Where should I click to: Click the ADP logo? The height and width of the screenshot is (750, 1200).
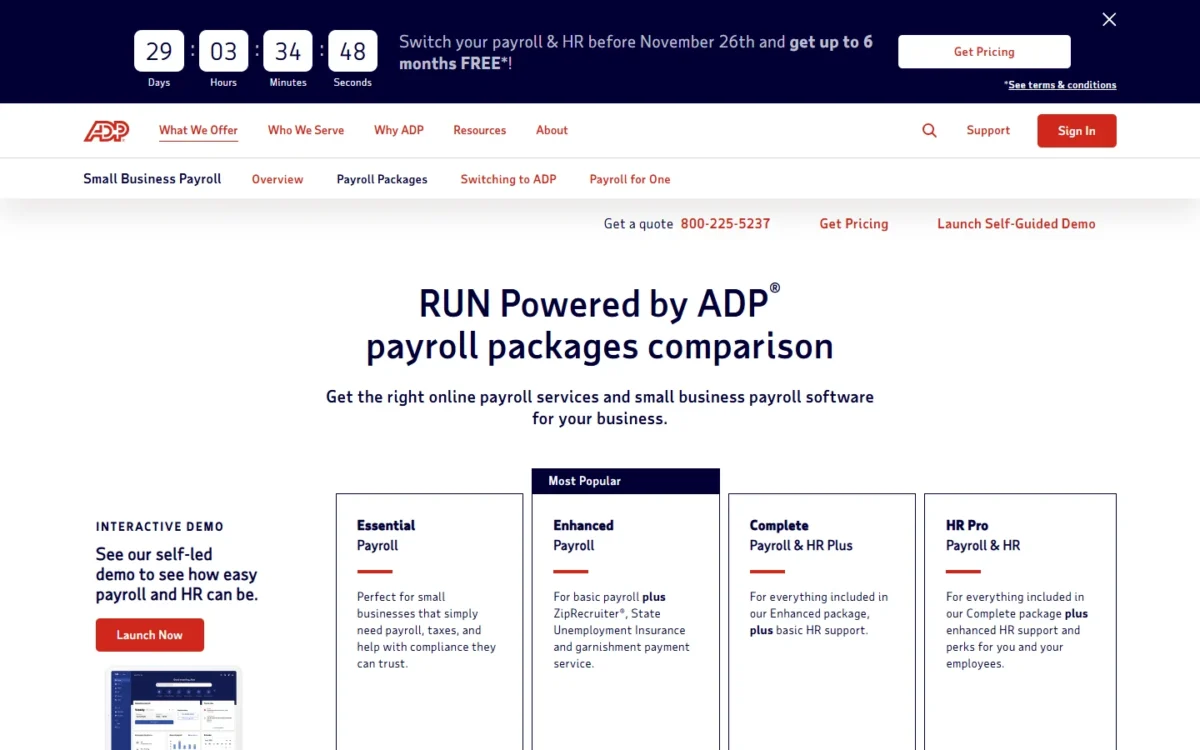pyautogui.click(x=106, y=131)
